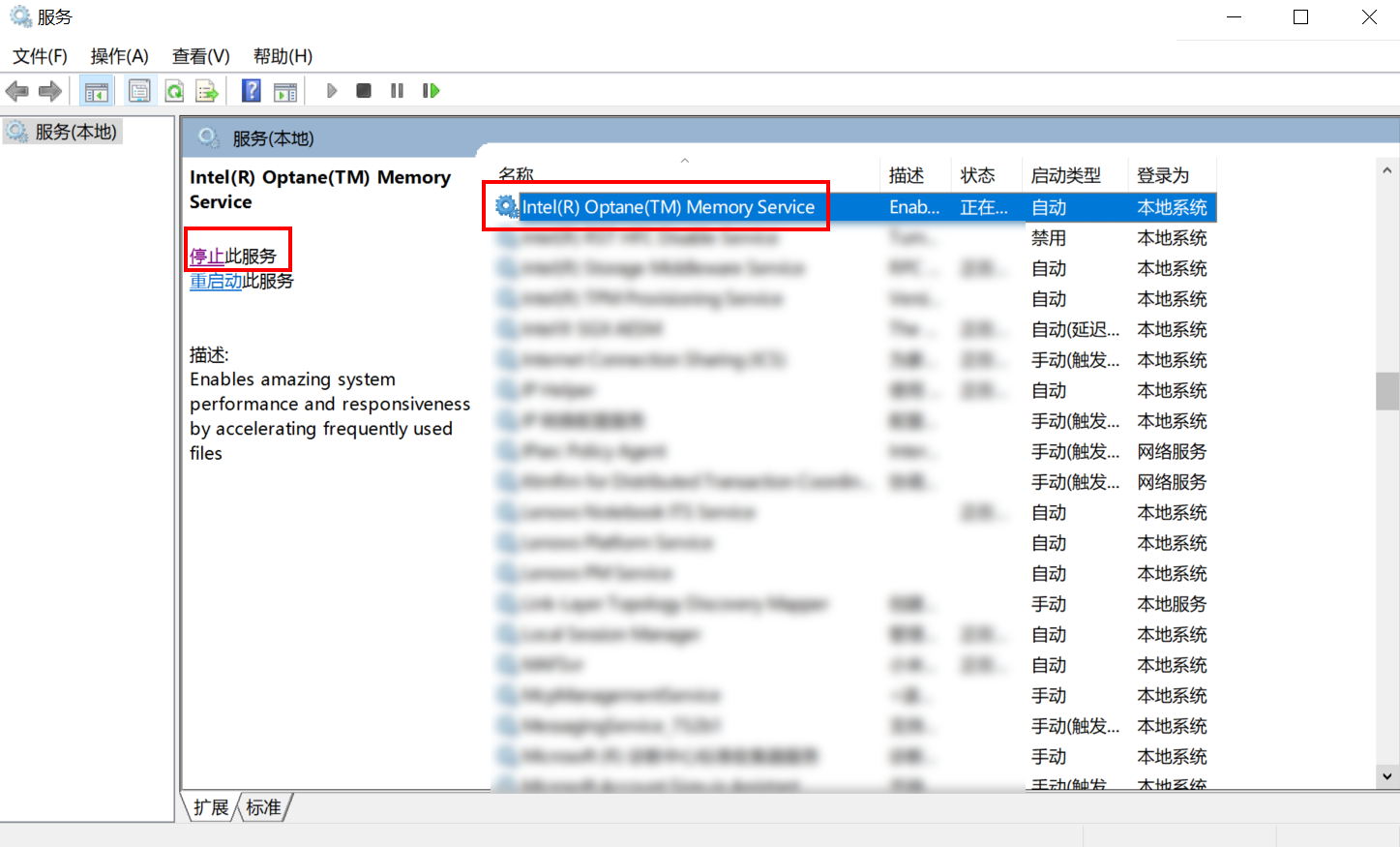The height and width of the screenshot is (847, 1400).
Task: Toggle the show/hide console tree icon
Action: tap(97, 91)
